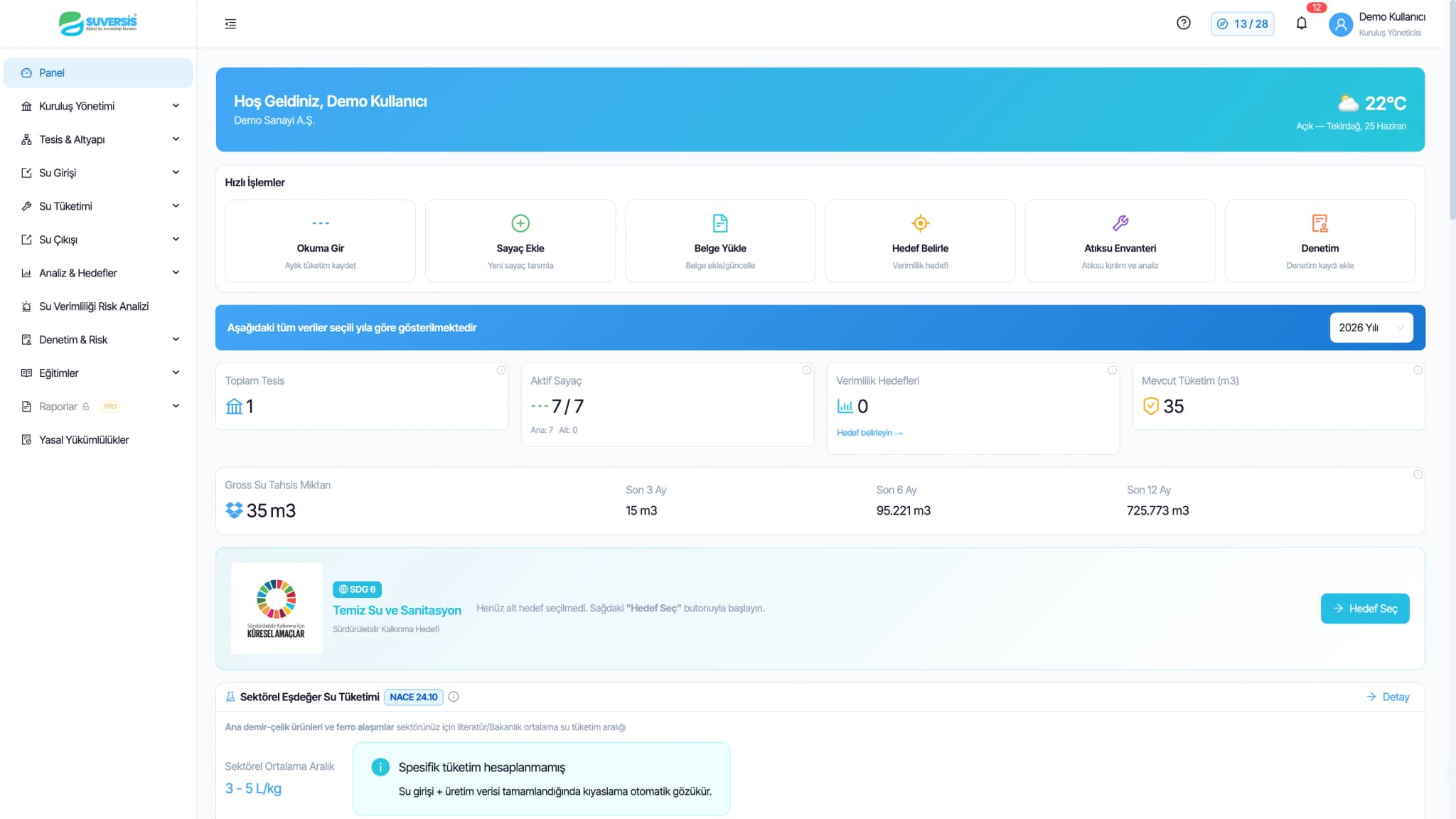Viewport: 1456px width, 819px height.
Task: Open Su Verimliliği Risk Analizi
Action: [98, 306]
